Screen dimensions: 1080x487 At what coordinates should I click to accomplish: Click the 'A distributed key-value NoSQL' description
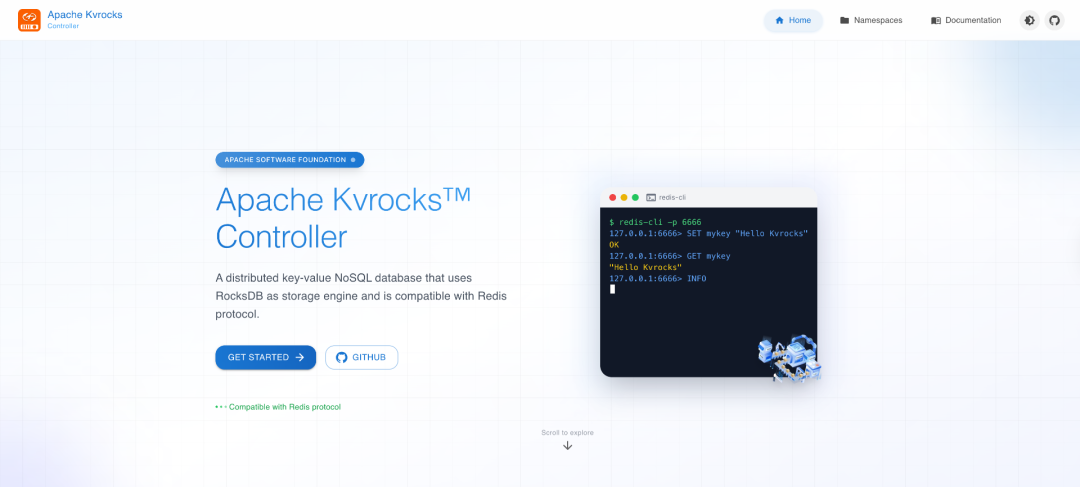[362, 296]
